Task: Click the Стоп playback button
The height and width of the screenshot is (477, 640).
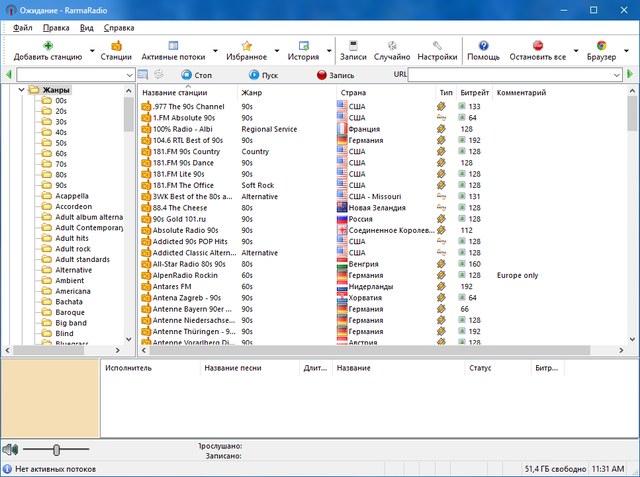Action: [197, 74]
